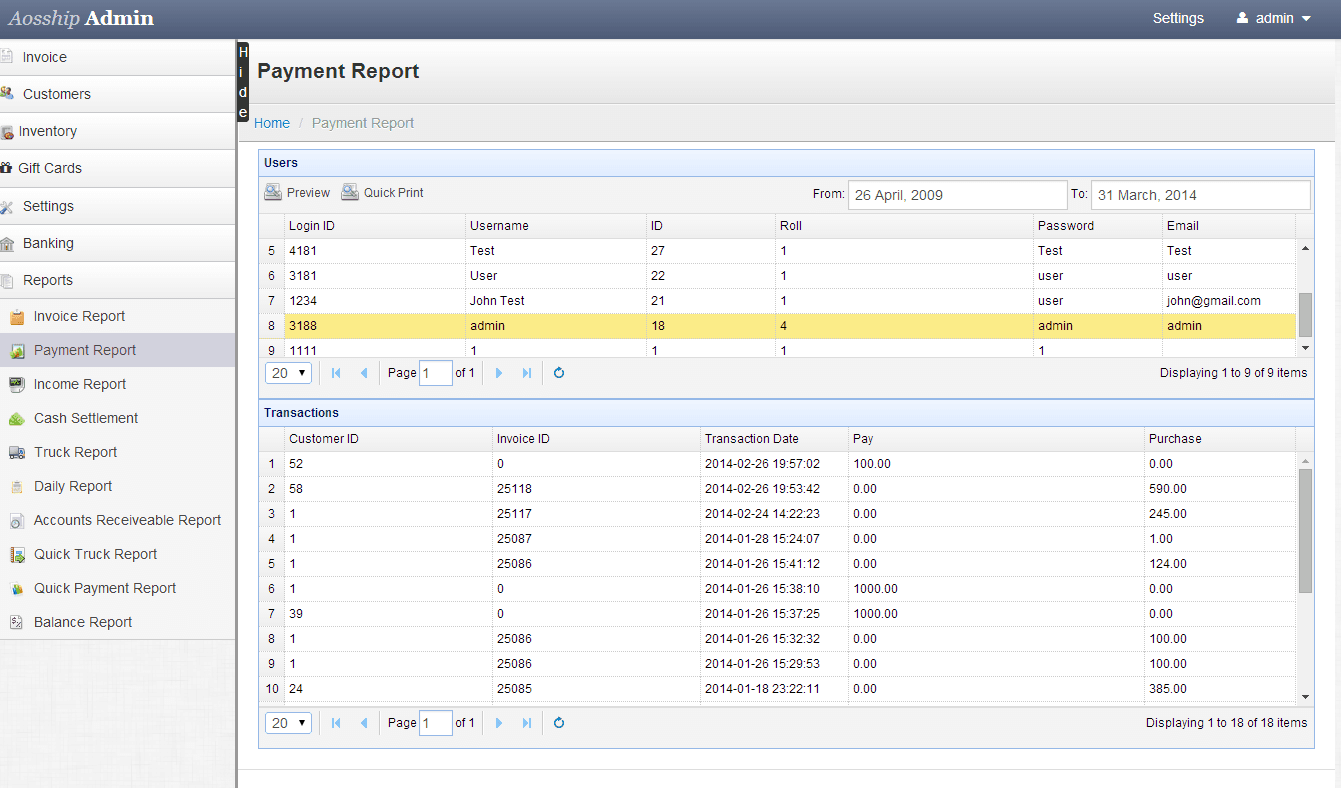
Task: Click the Reports sidebar icon
Action: (x=6, y=280)
